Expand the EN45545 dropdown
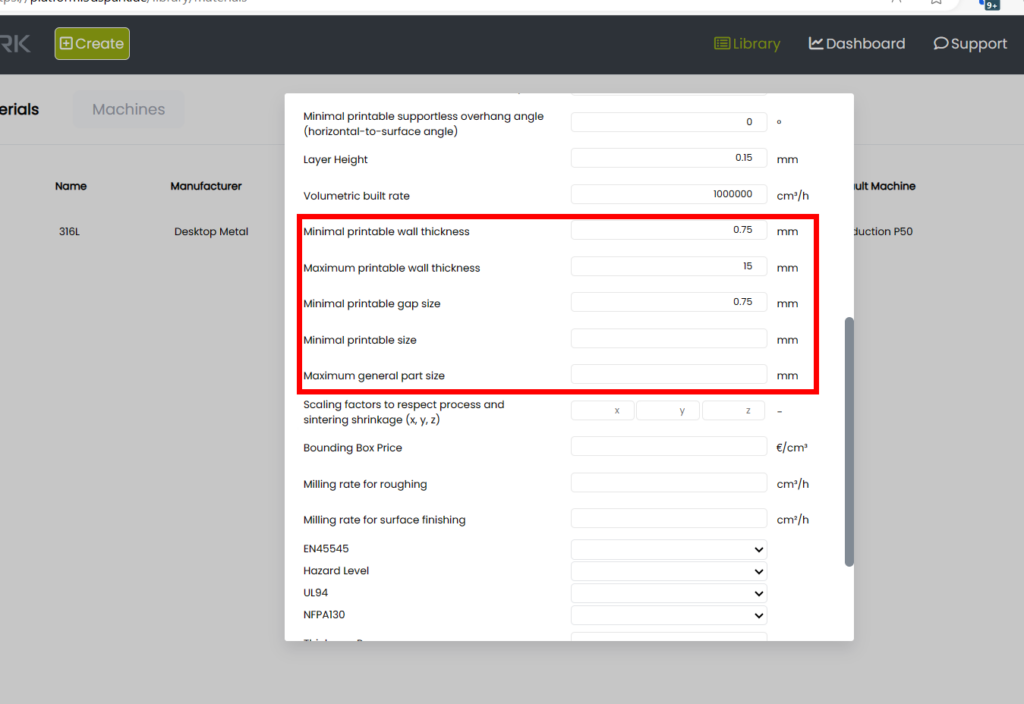 pos(668,549)
